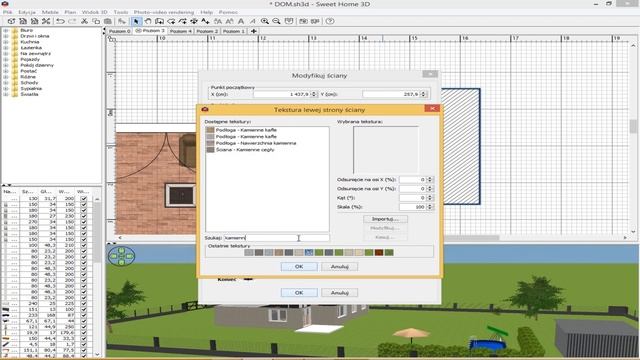640x360 pixels.
Task: Click the Redo arrow icon
Action: click(72, 21)
